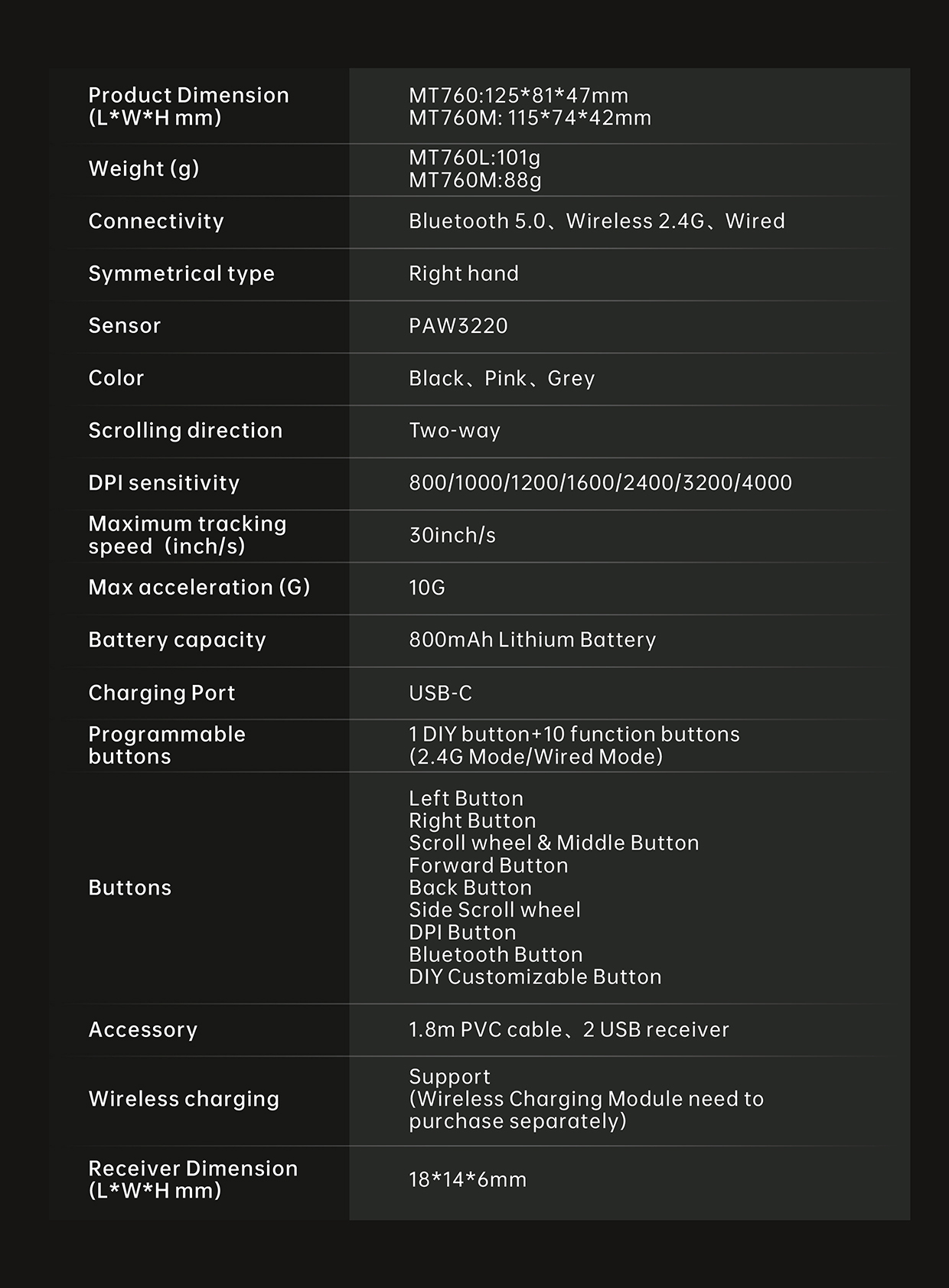Viewport: 949px width, 1288px height.
Task: Click the USB-C charging port value
Action: [440, 693]
